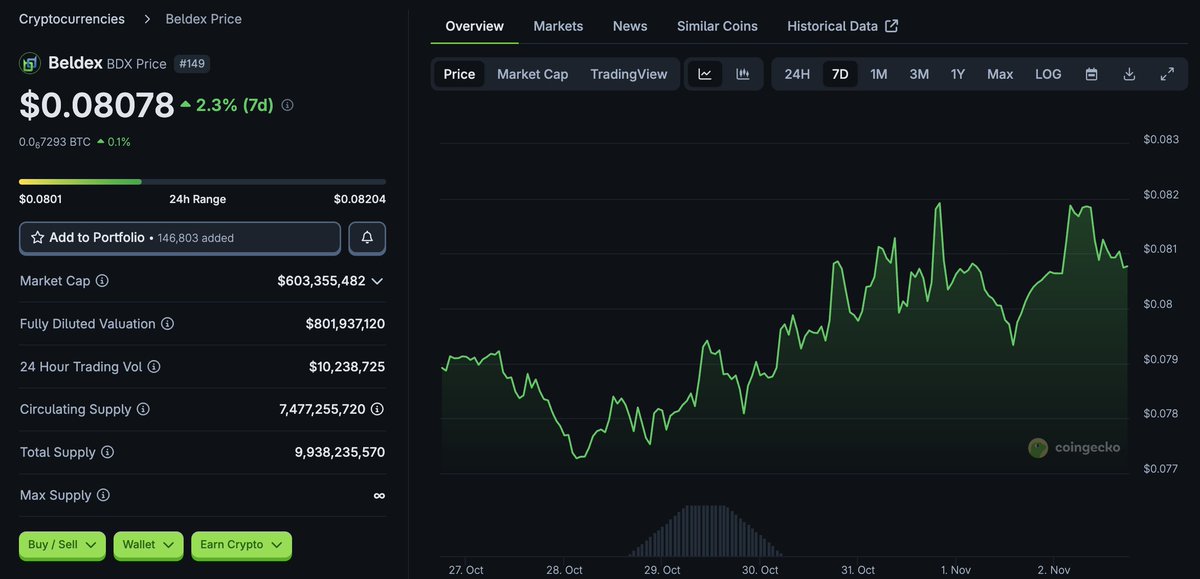Click the download chart icon

click(x=1129, y=74)
